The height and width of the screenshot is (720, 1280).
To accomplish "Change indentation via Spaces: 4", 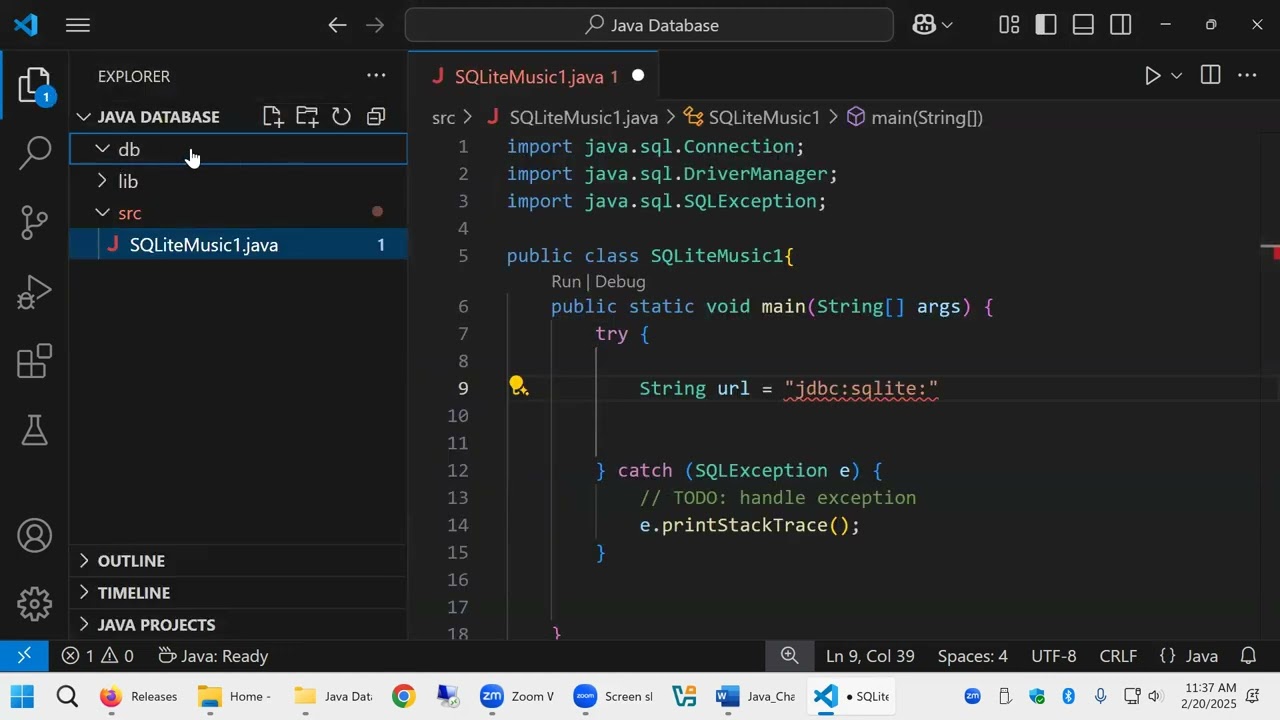I will (x=973, y=656).
